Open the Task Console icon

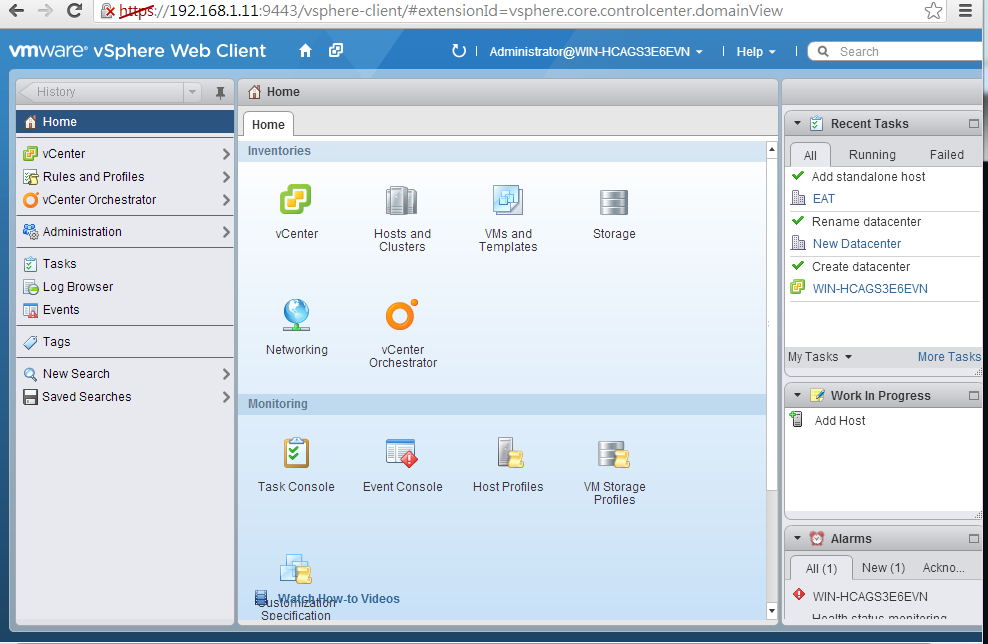click(x=296, y=453)
